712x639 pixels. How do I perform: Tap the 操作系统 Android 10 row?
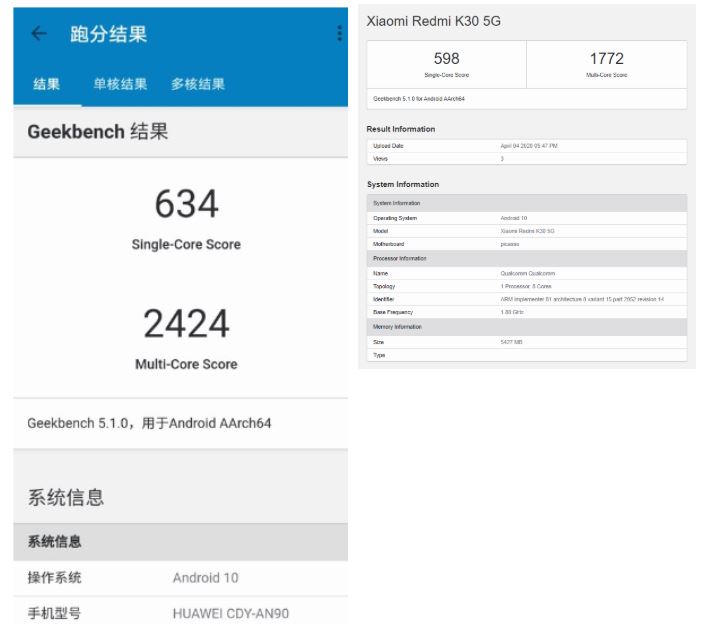point(180,577)
